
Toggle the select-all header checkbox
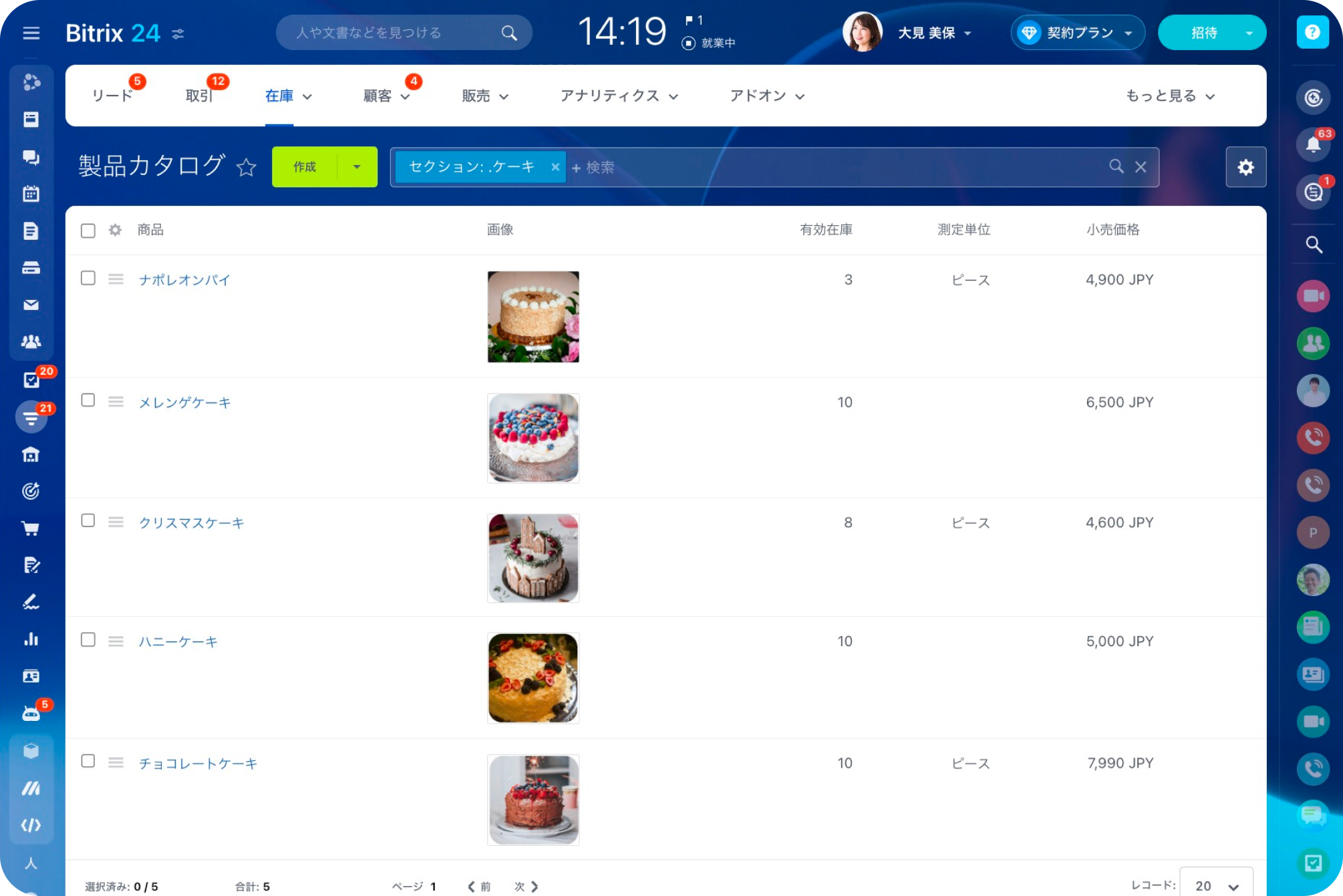(88, 231)
